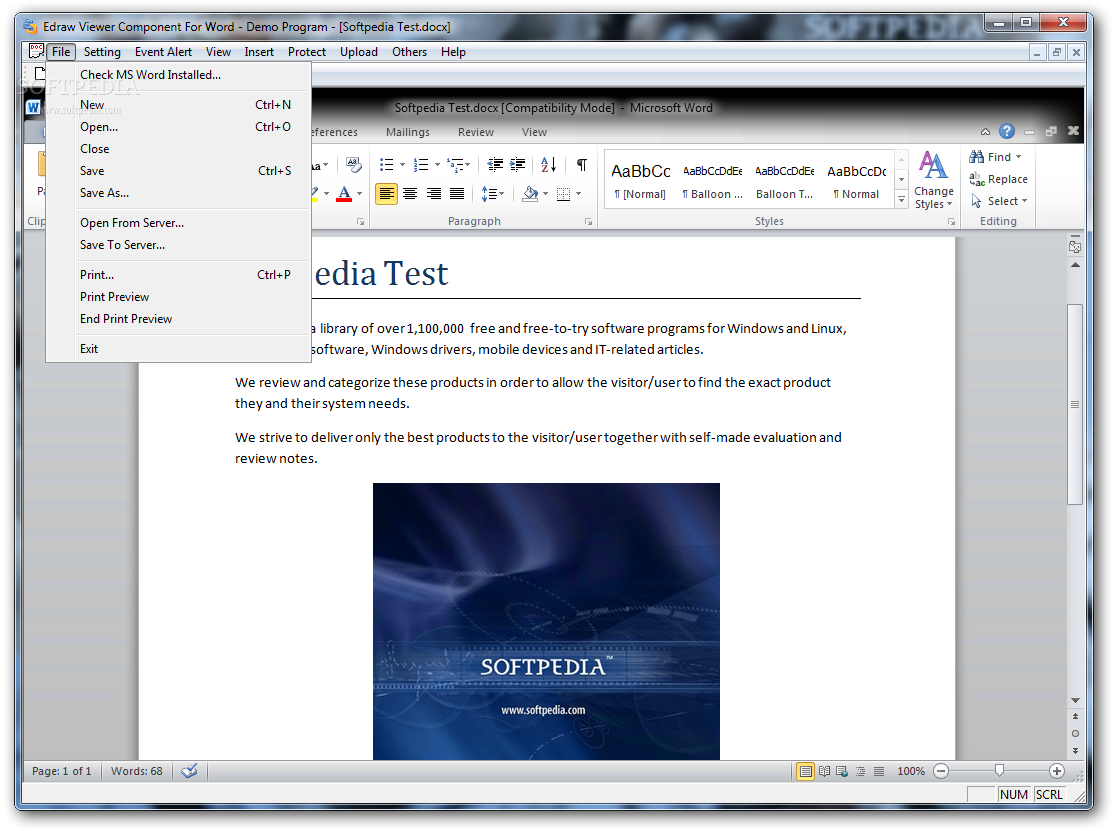The height and width of the screenshot is (831, 1114).
Task: Align text right
Action: [433, 193]
